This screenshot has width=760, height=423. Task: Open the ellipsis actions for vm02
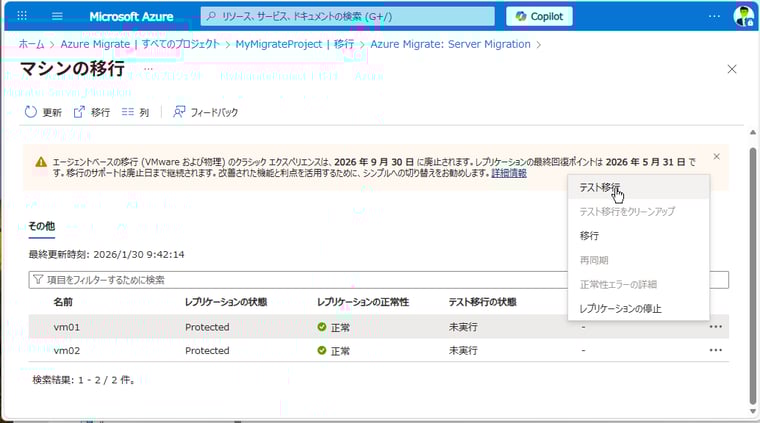715,350
